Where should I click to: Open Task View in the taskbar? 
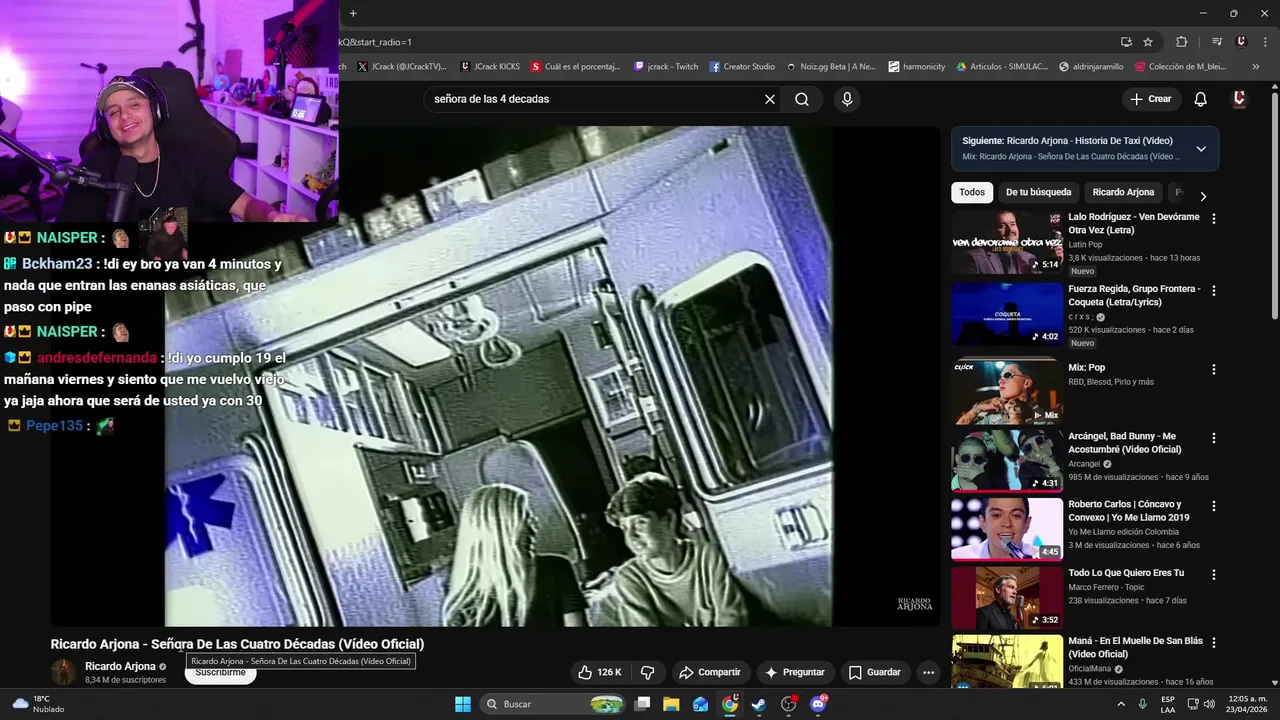pyautogui.click(x=643, y=704)
